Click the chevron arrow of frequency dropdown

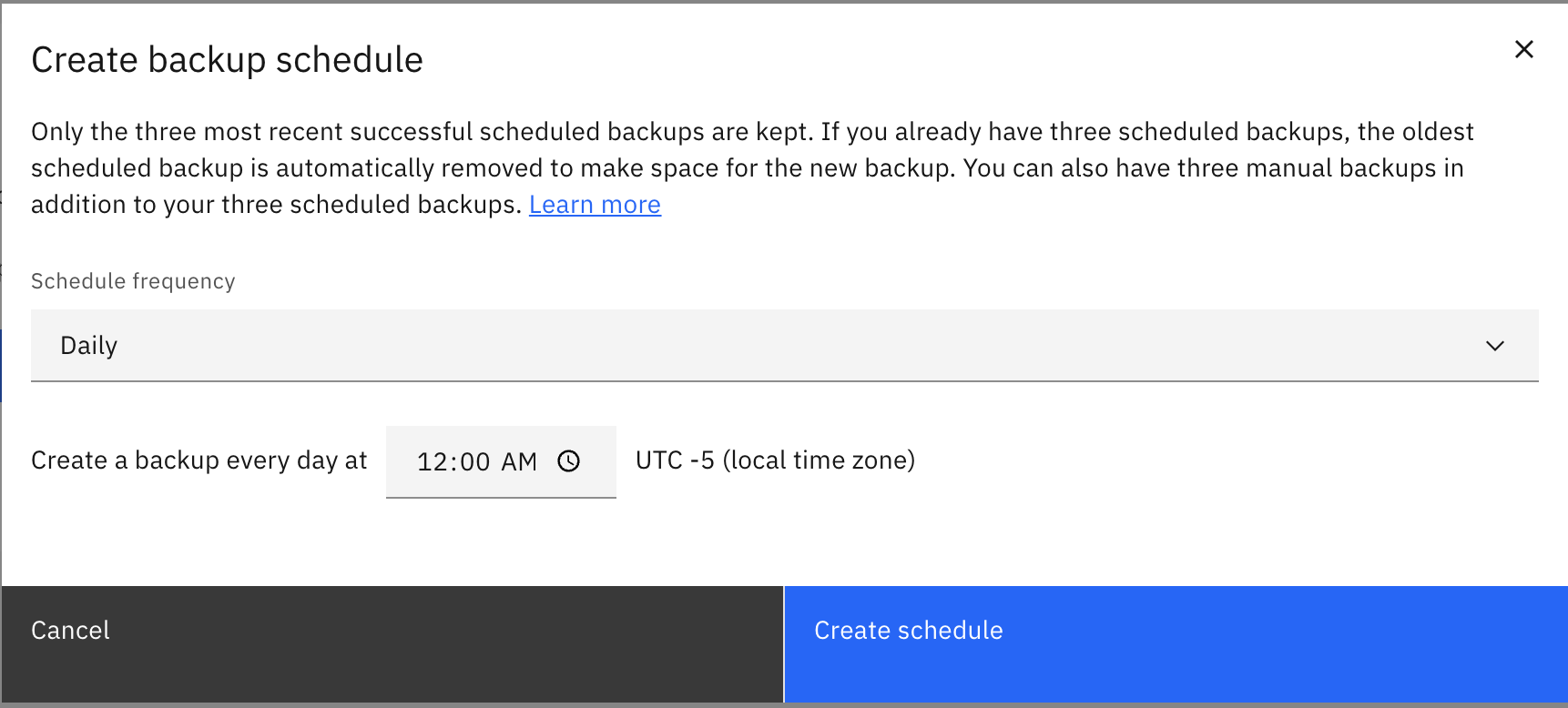(x=1494, y=346)
